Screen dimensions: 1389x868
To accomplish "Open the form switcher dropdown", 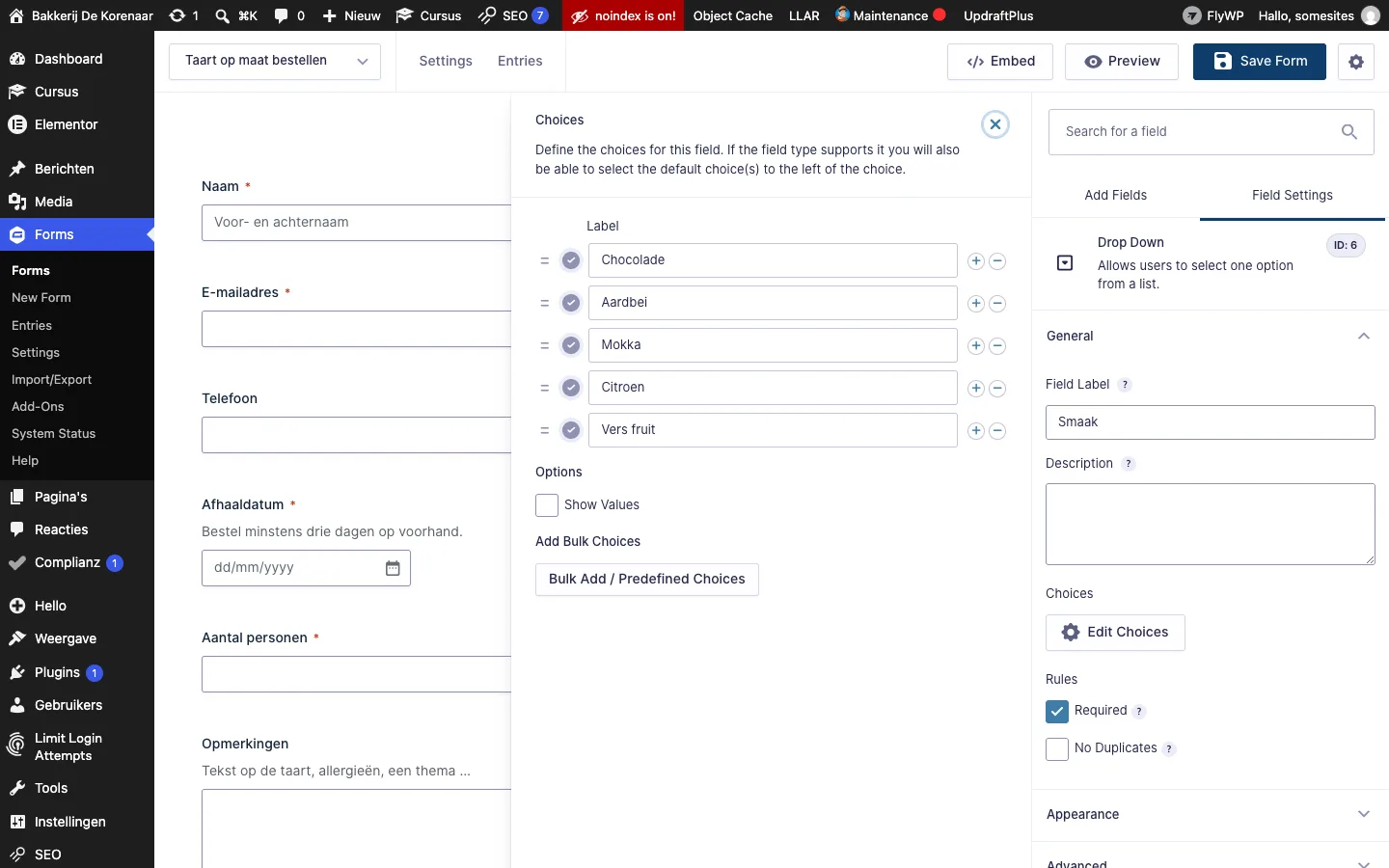I will coord(275,61).
